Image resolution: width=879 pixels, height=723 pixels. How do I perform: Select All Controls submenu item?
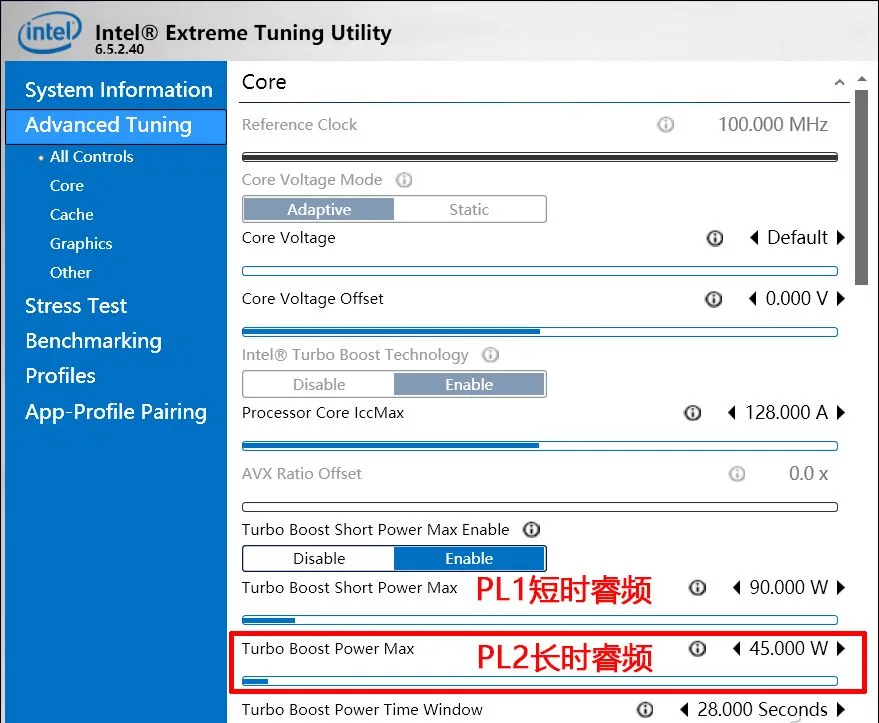coord(91,156)
